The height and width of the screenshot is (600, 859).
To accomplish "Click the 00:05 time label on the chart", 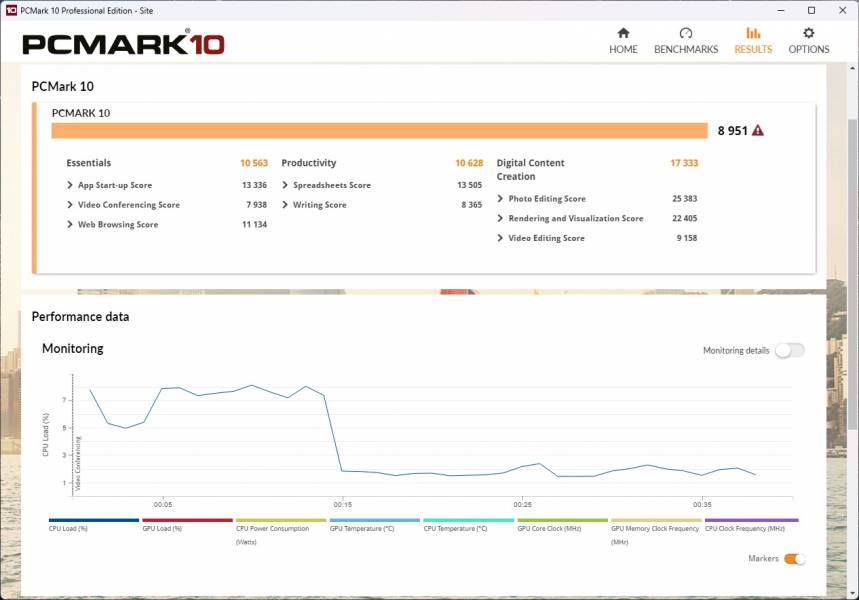I will click(163, 505).
